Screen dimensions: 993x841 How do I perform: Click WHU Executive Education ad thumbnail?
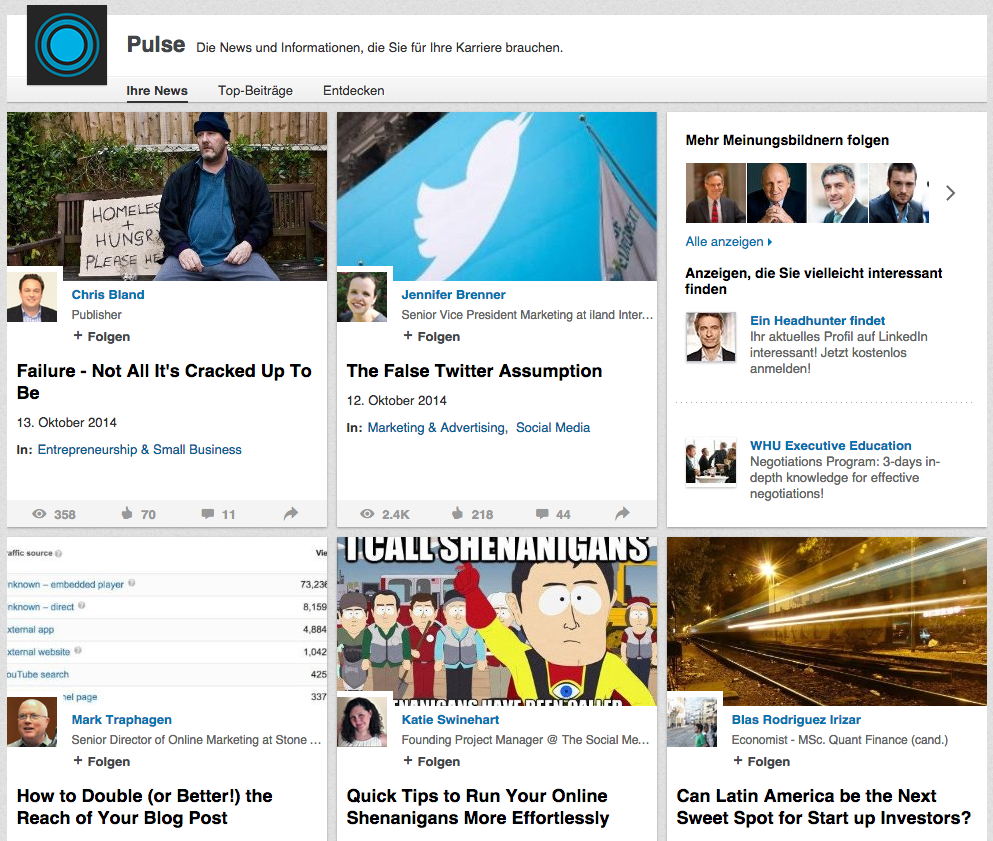click(711, 461)
